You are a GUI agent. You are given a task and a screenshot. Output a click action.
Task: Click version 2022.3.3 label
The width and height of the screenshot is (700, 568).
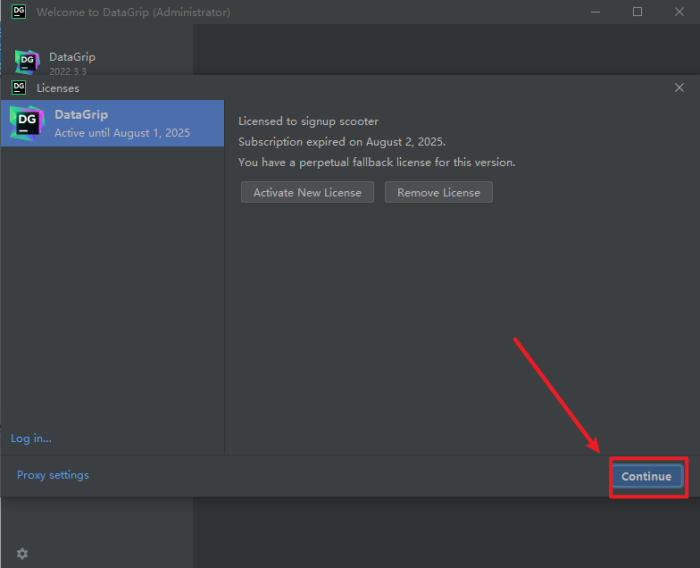(x=68, y=71)
